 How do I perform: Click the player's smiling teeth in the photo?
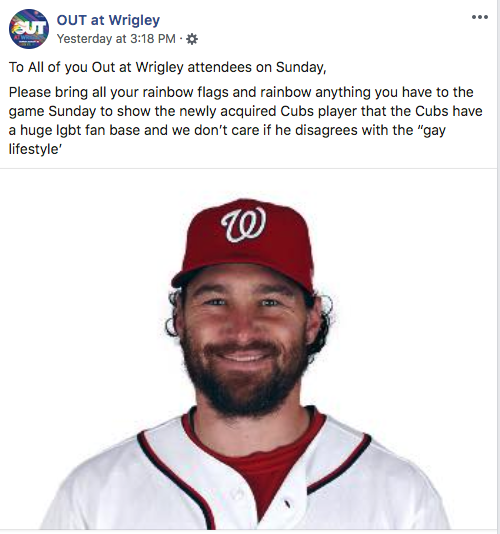click(244, 358)
